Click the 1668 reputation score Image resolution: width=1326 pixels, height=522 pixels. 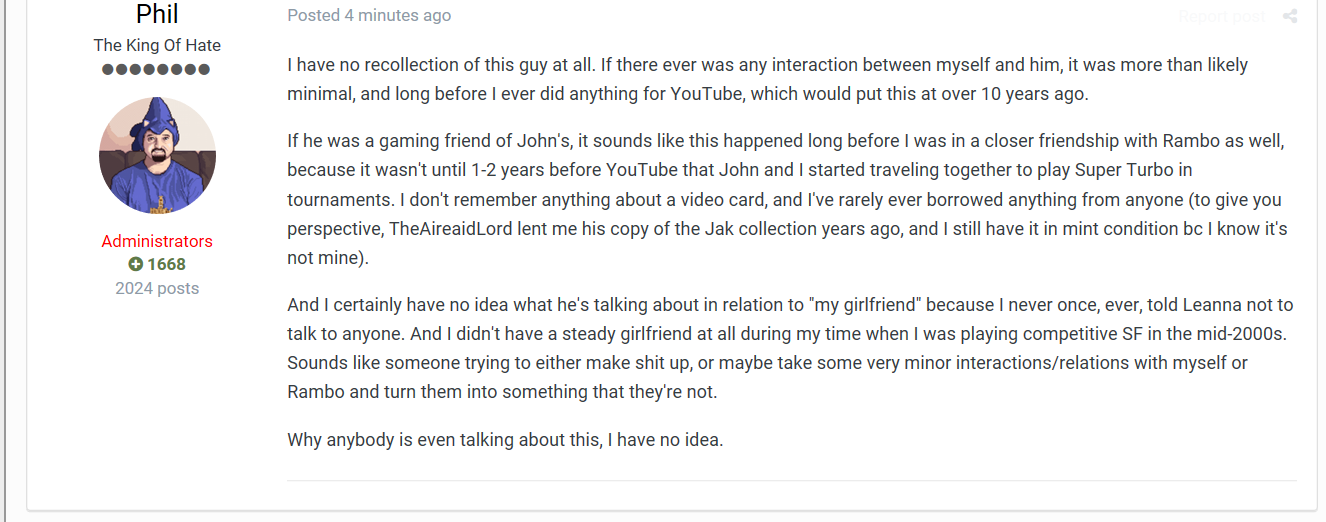tap(166, 265)
